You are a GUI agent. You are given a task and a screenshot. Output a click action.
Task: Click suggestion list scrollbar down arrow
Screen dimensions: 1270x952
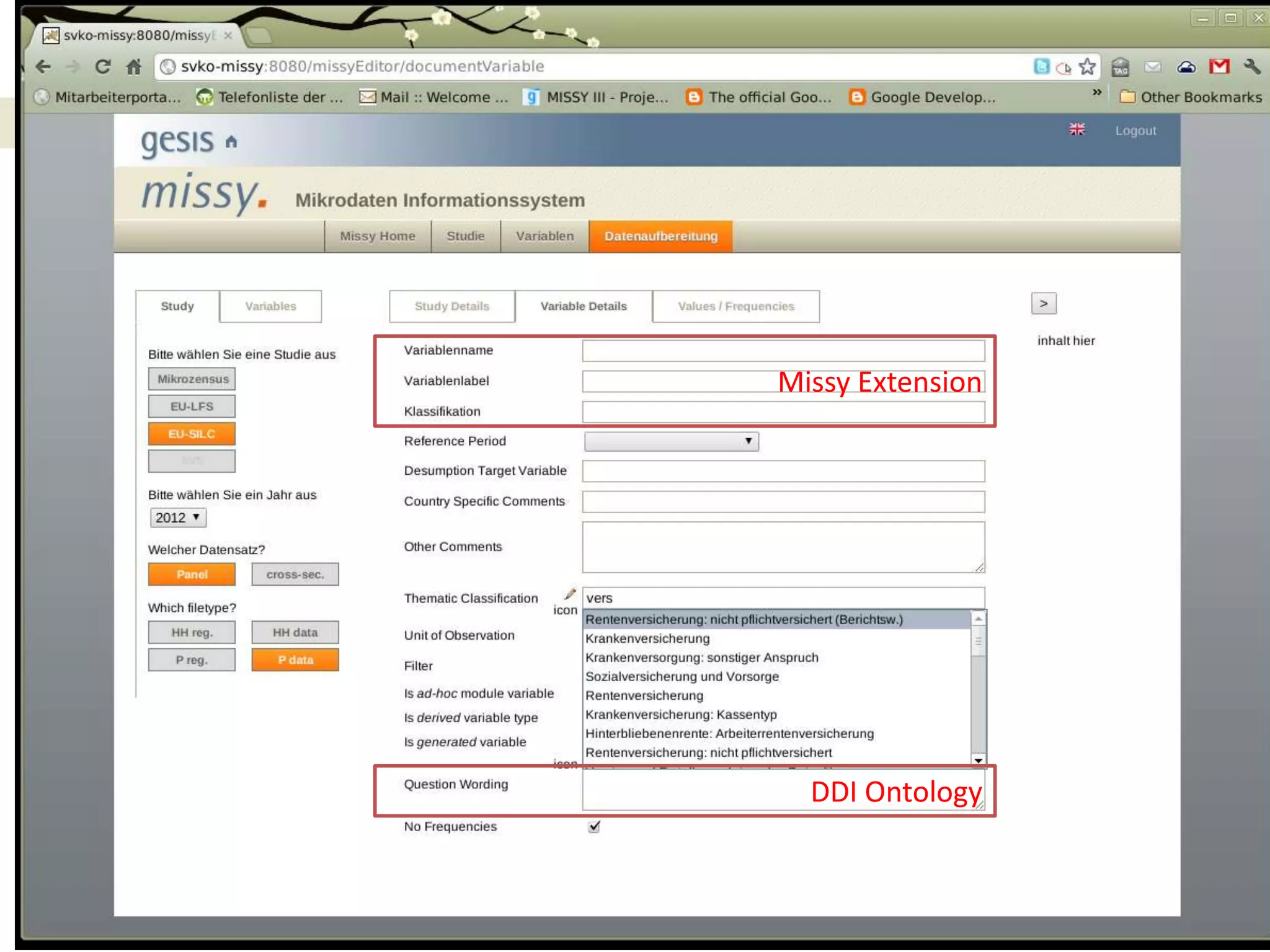click(x=978, y=760)
